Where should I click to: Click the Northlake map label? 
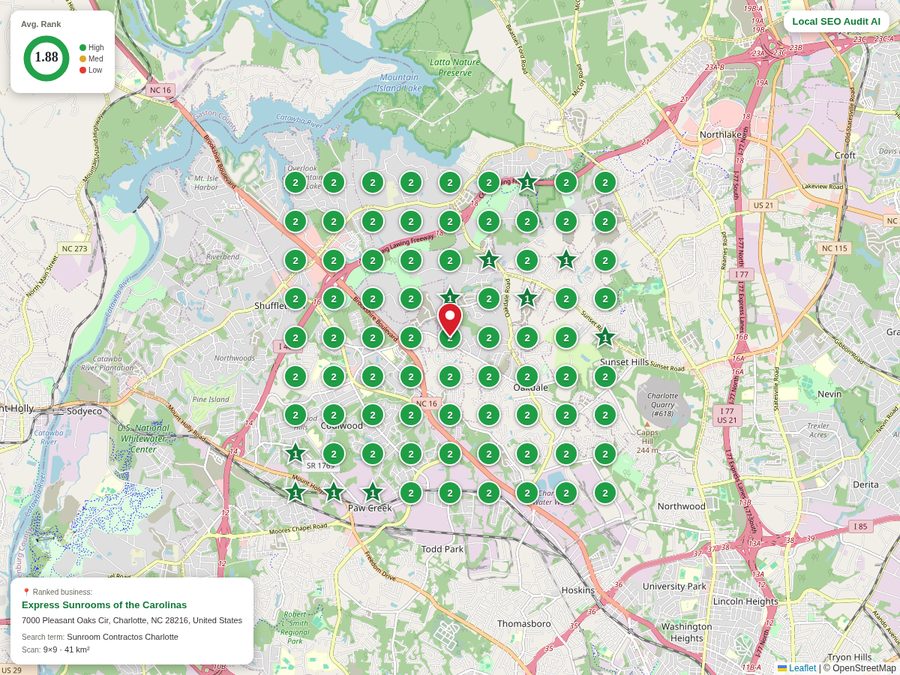[x=720, y=134]
